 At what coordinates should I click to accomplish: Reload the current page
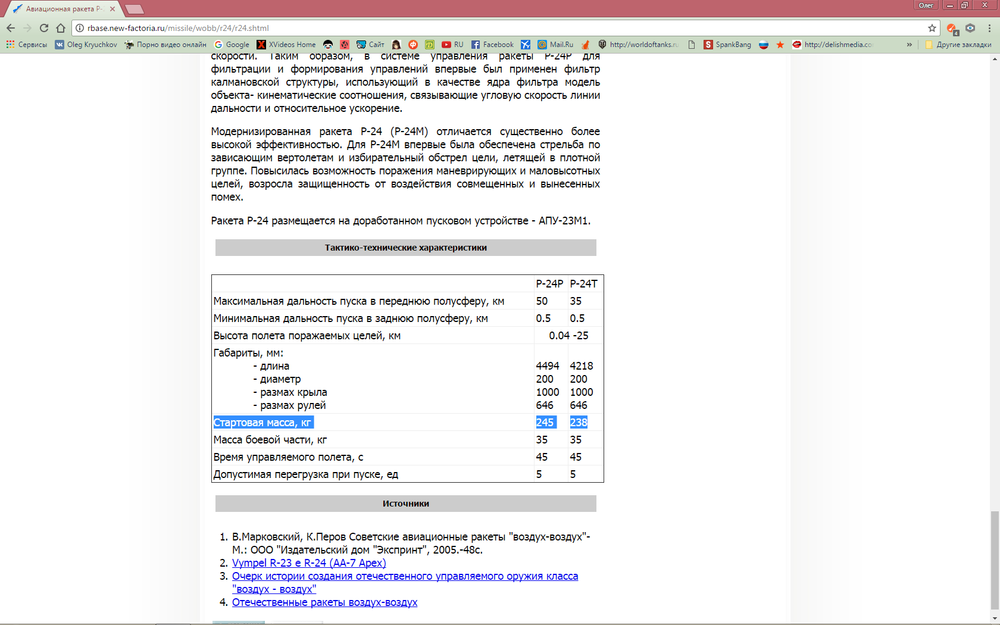[x=43, y=28]
